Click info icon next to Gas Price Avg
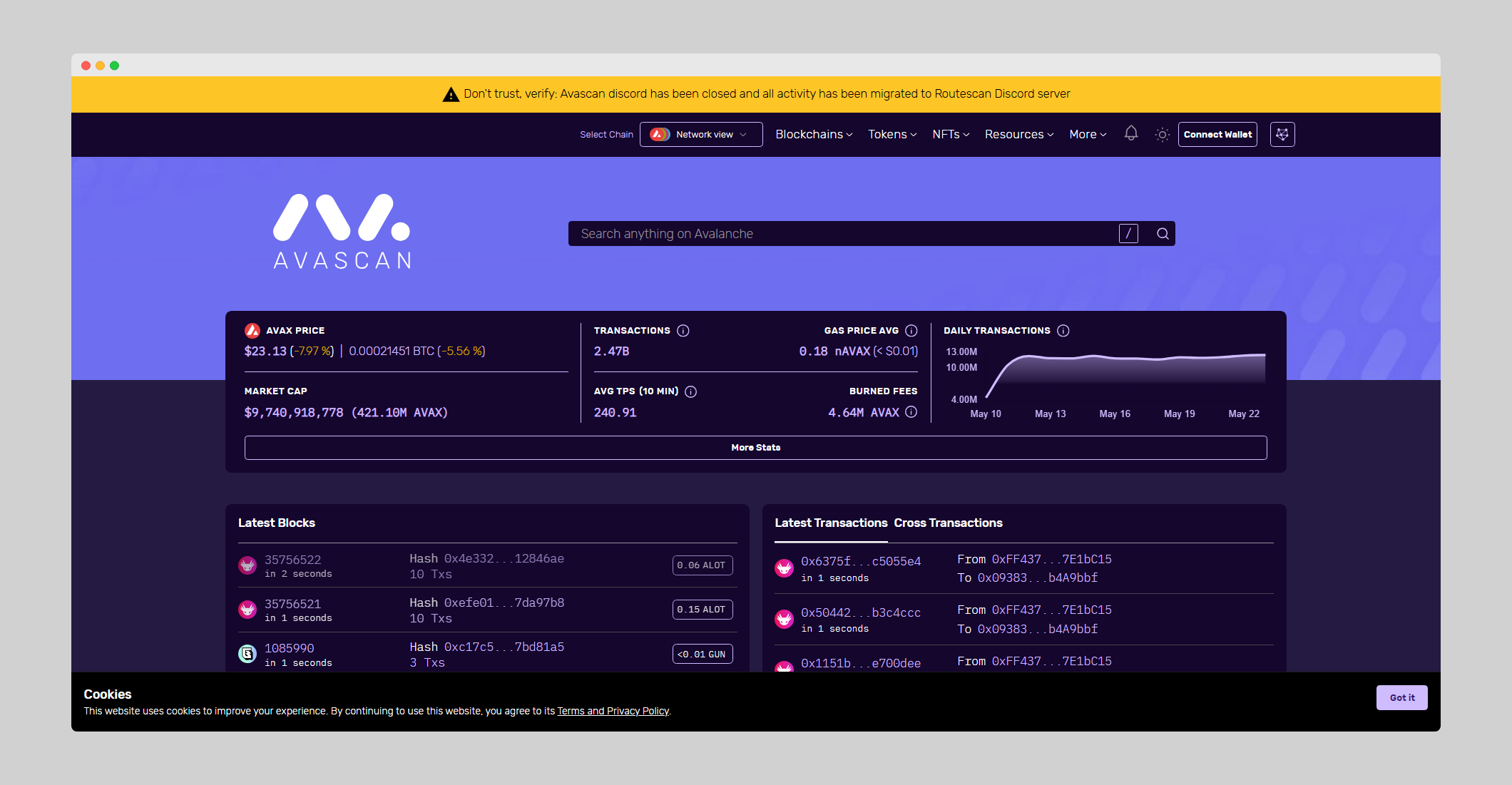Viewport: 1512px width, 785px height. point(911,331)
